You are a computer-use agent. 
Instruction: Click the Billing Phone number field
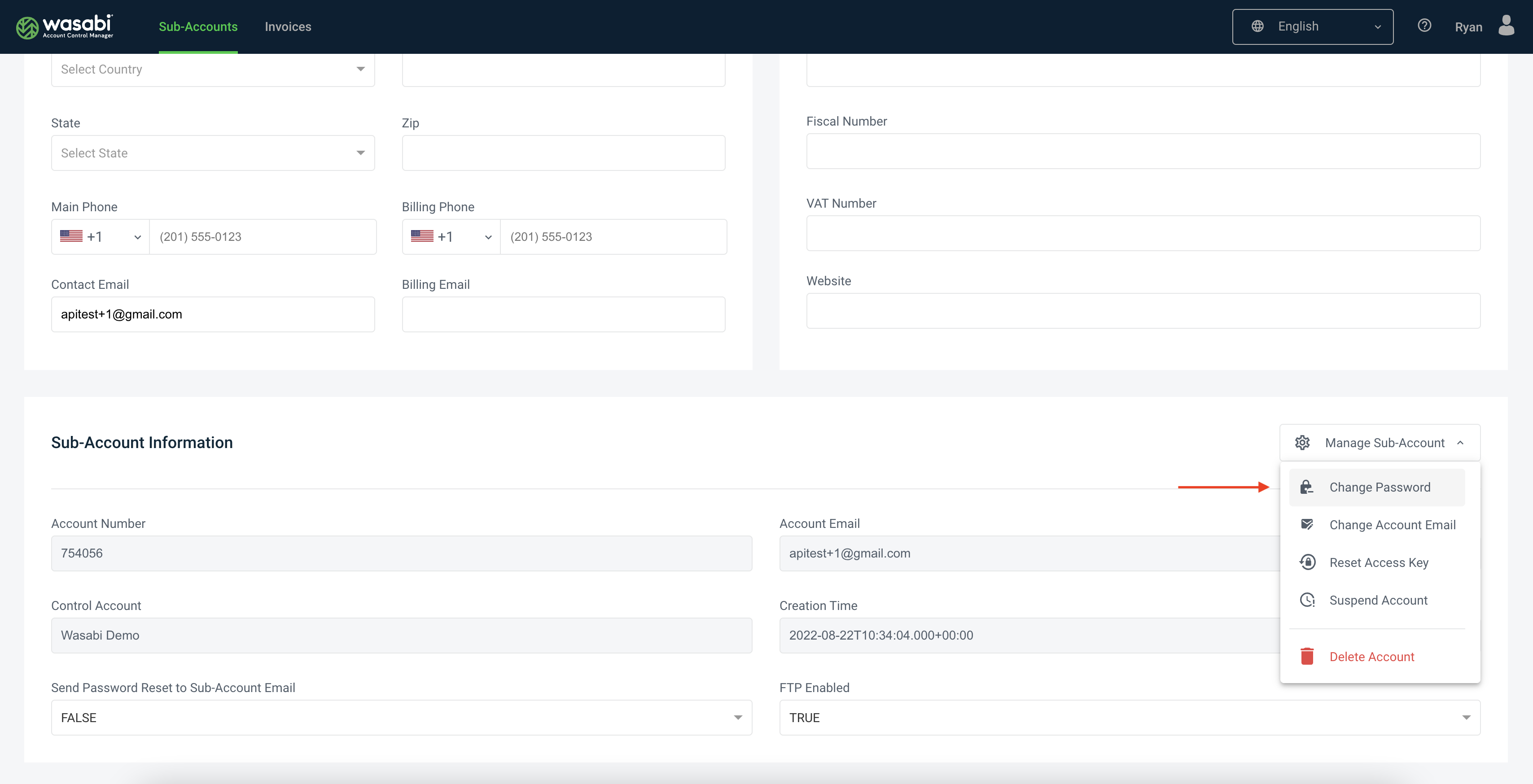point(613,237)
